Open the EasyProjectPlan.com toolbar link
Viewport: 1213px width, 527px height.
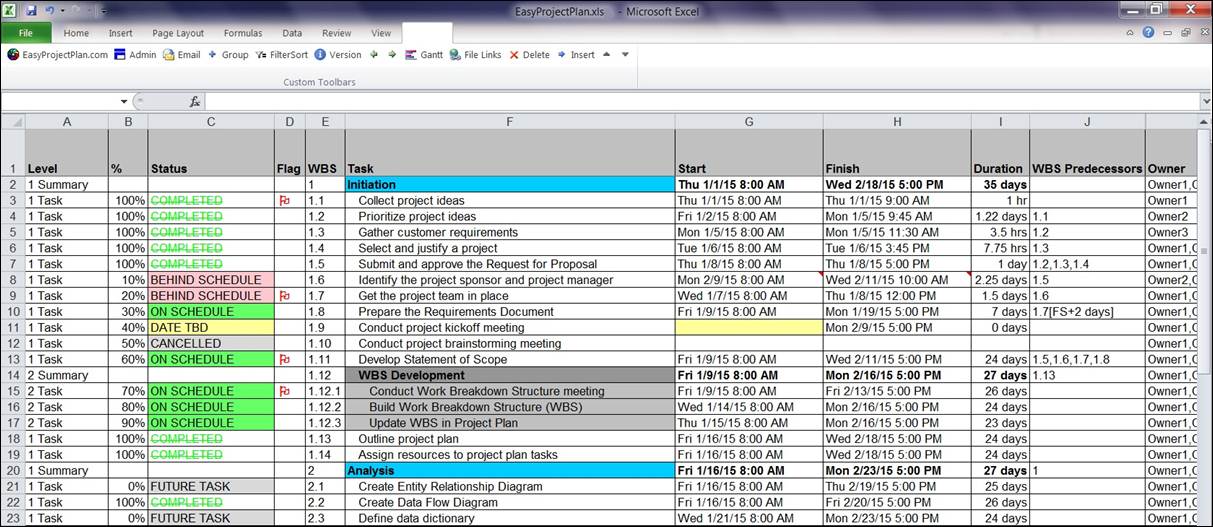(x=58, y=55)
